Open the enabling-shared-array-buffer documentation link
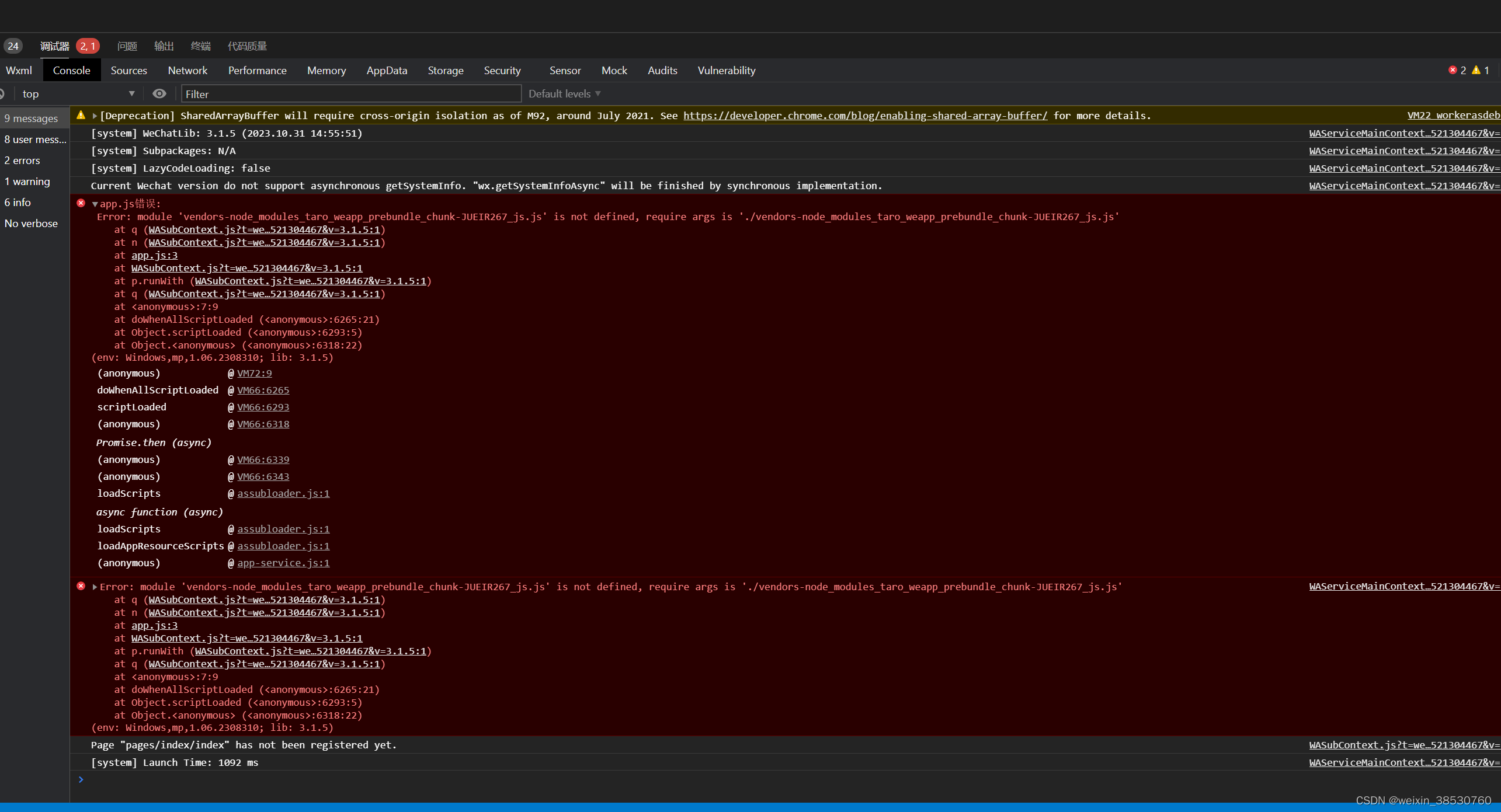Viewport: 1501px width, 812px height. [866, 115]
